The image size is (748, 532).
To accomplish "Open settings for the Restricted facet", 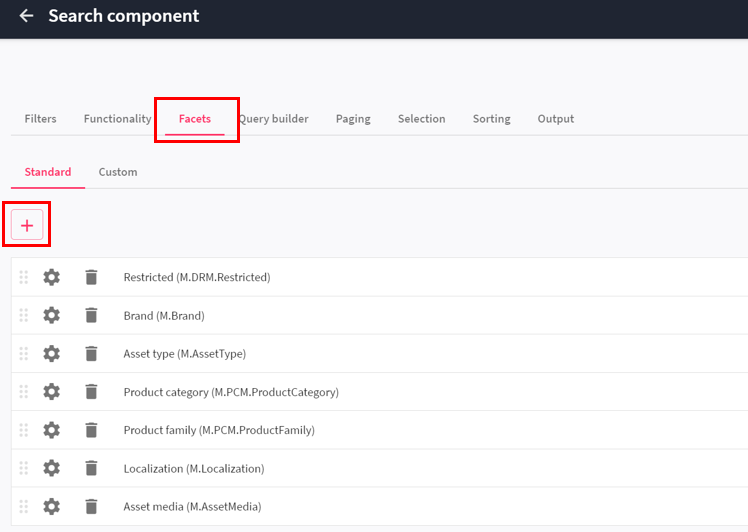I will pos(52,277).
